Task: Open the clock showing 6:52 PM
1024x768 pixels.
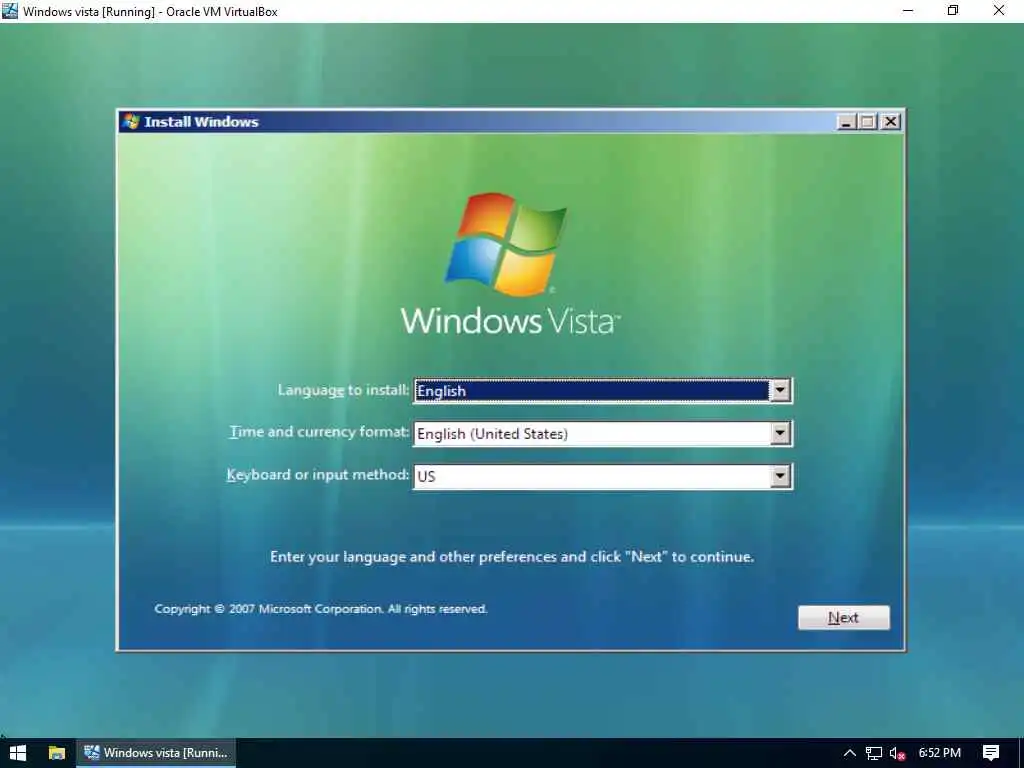Action: click(x=940, y=753)
